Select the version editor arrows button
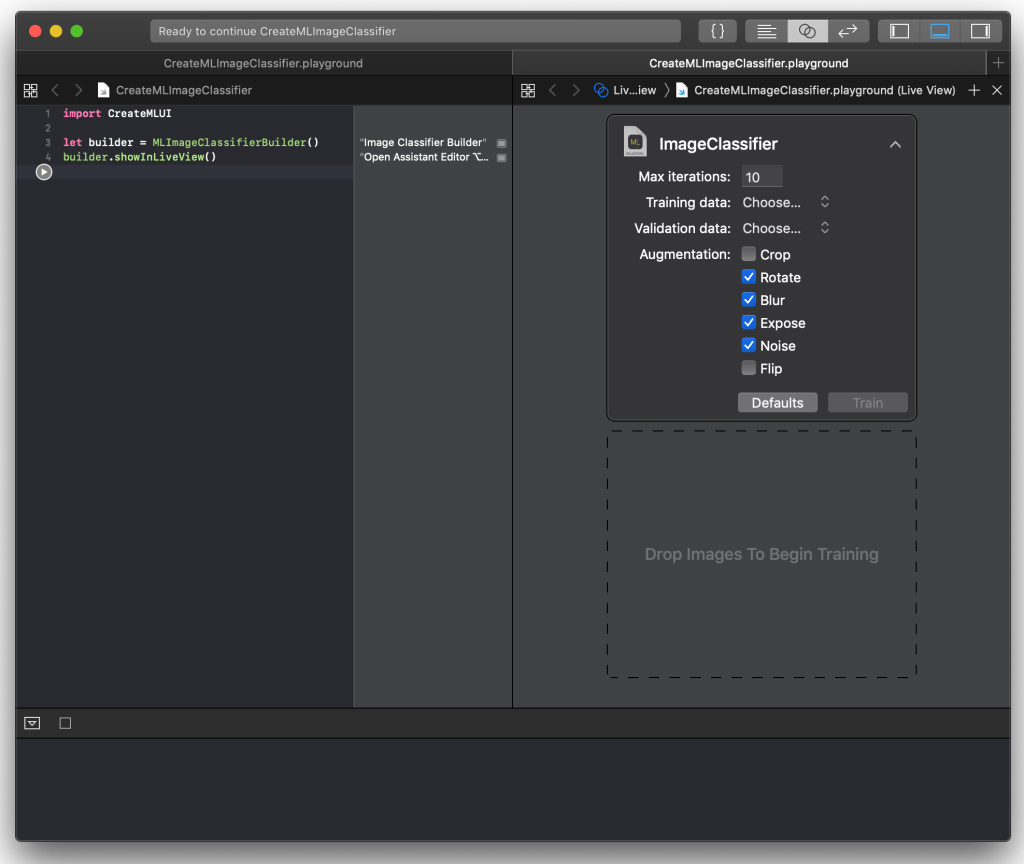Image resolution: width=1024 pixels, height=864 pixels. 848,31
